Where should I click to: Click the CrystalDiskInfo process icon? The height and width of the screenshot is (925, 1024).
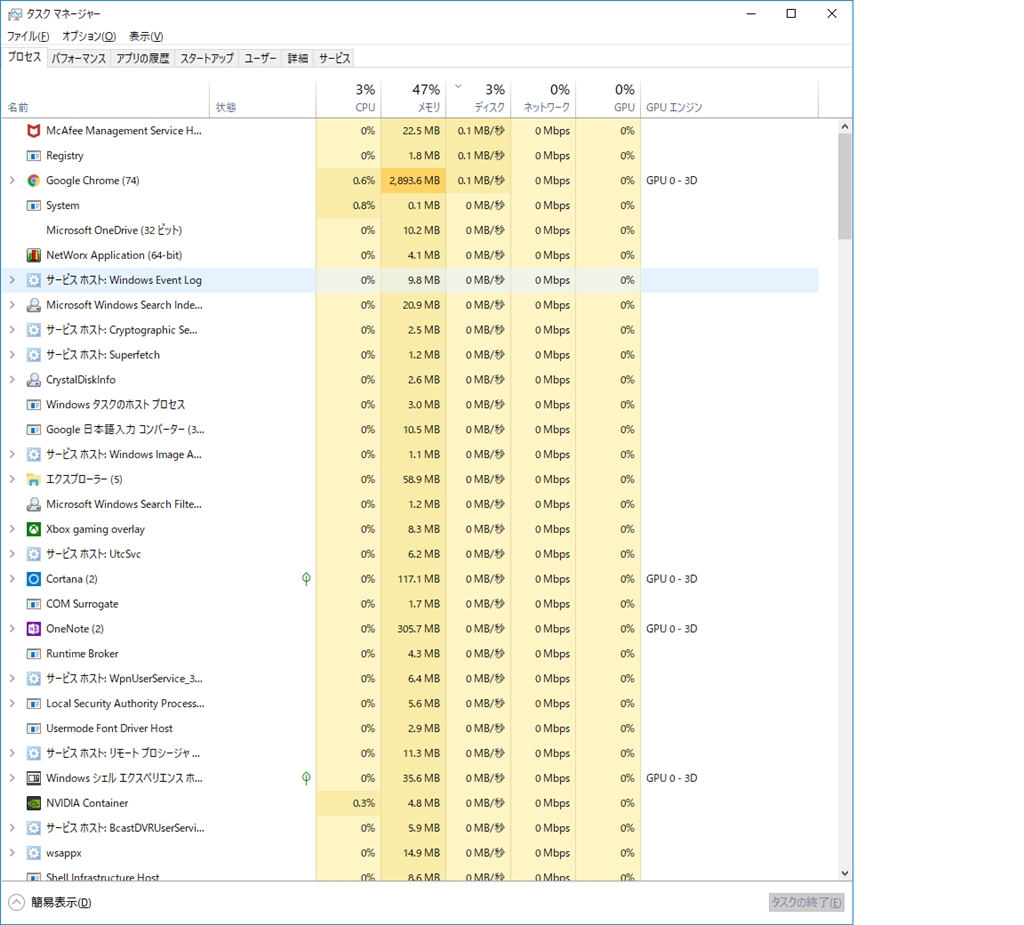point(33,380)
